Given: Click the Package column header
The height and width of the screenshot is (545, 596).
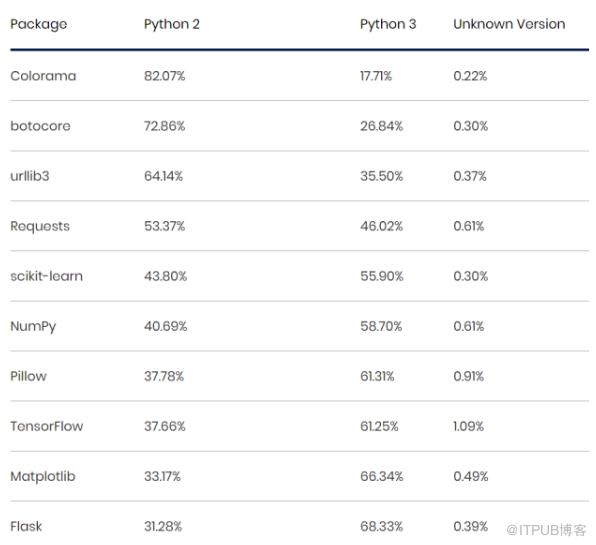Looking at the screenshot, I should [x=38, y=24].
